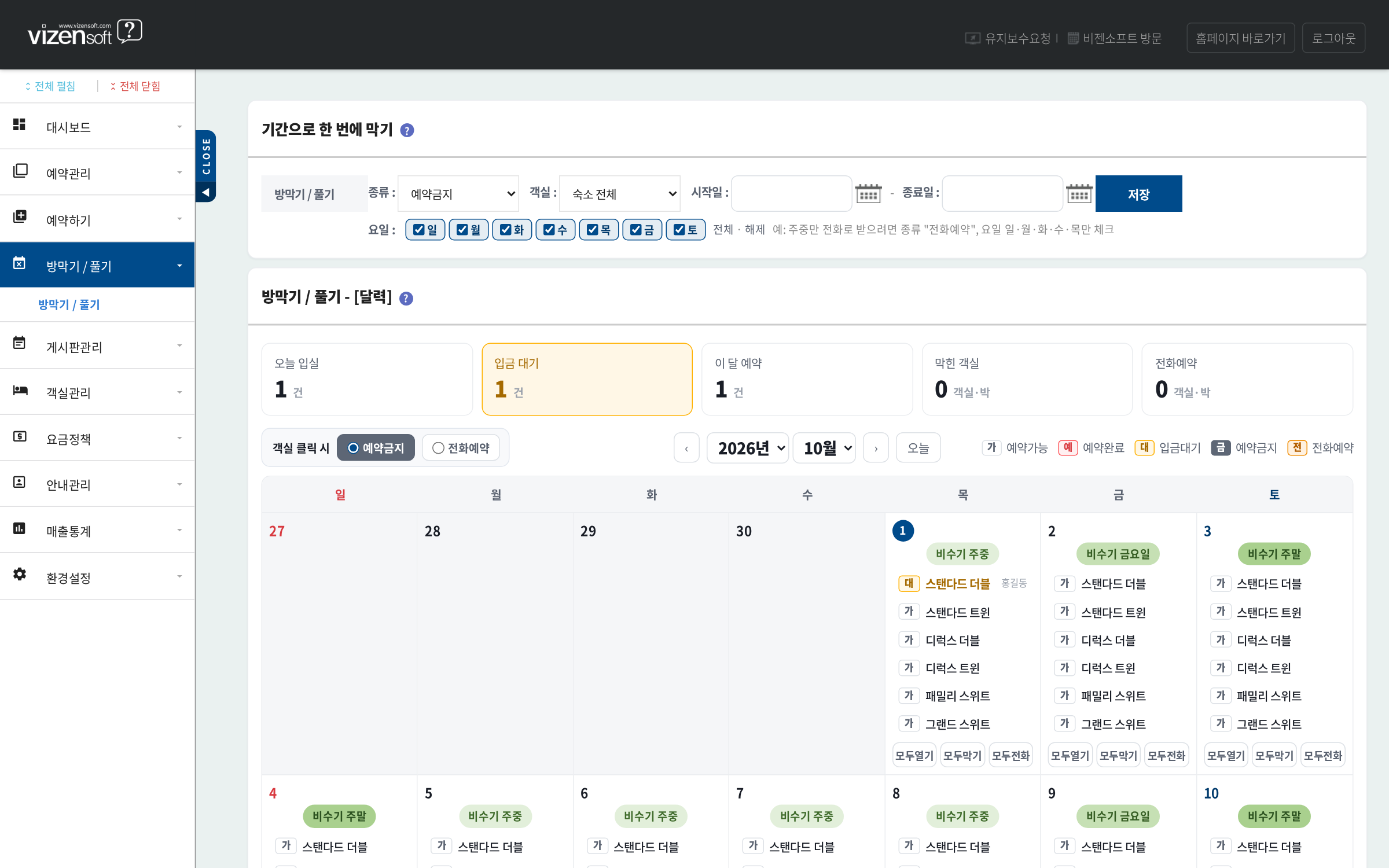Viewport: 1389px width, 868px height.
Task: Click 전체 닫힘 to collapse all menus
Action: [x=135, y=86]
